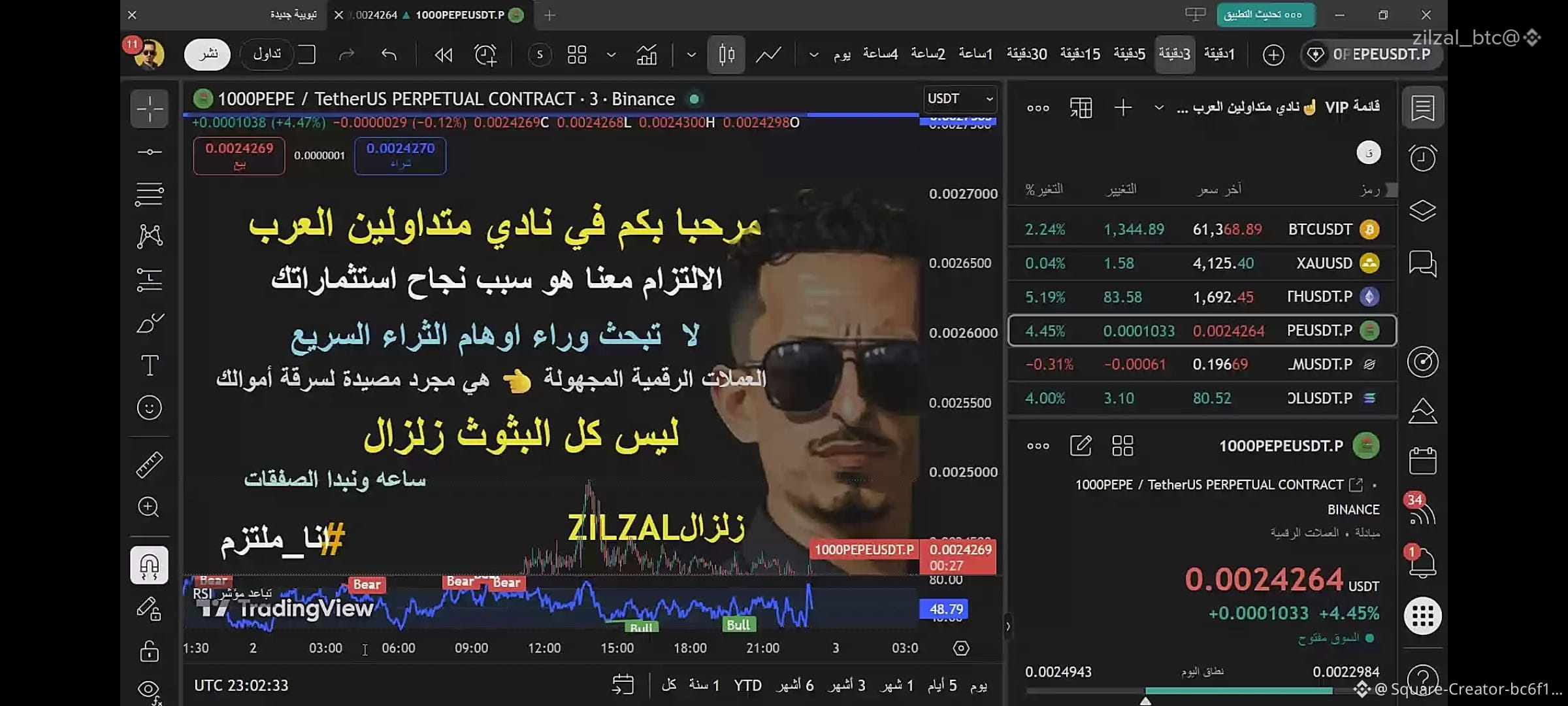Open watchlist more options menu
This screenshot has width=1568, height=706.
pos(1038,109)
